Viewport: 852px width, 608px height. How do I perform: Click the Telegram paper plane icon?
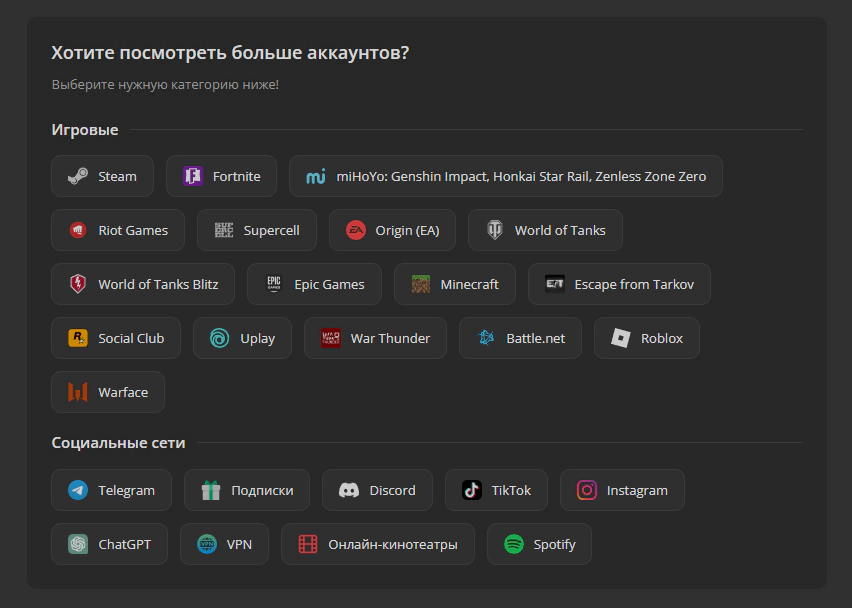point(78,490)
